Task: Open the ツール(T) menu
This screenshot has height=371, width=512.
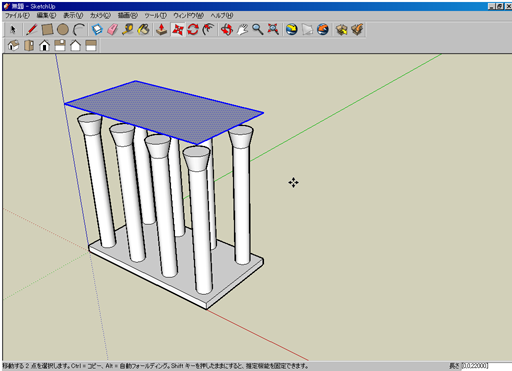Action: point(155,16)
